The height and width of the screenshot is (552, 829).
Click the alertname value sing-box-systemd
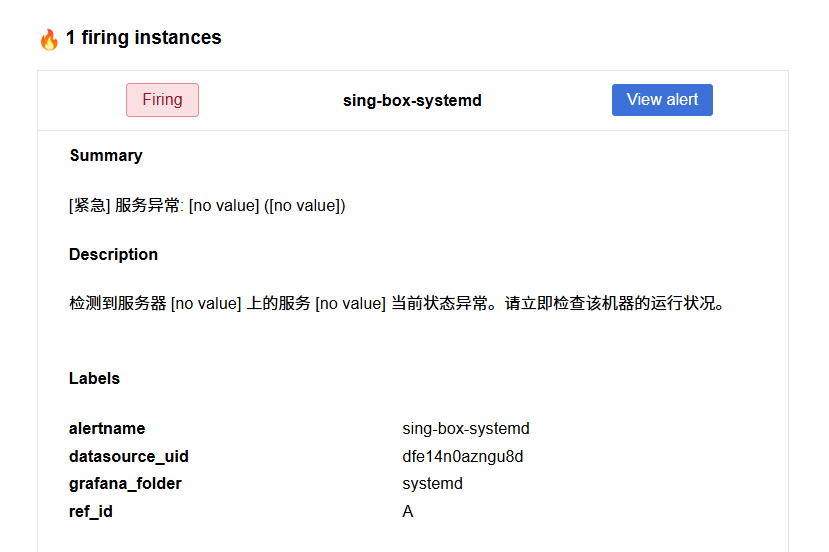coord(466,429)
